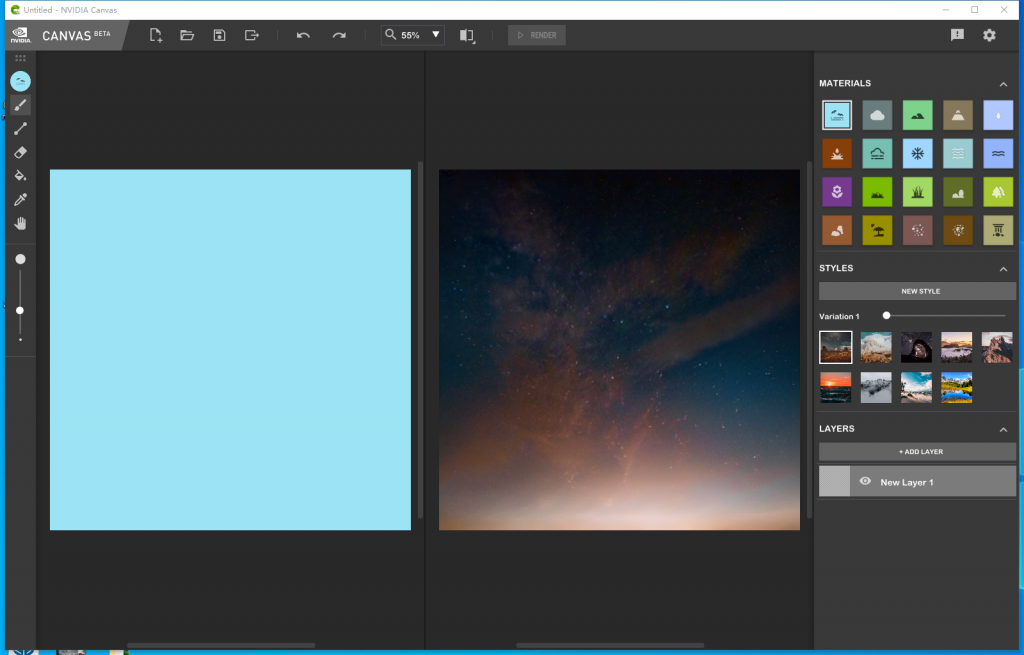Choose the rocky peak style thumbnail
The width and height of the screenshot is (1024, 655).
pyautogui.click(x=997, y=347)
